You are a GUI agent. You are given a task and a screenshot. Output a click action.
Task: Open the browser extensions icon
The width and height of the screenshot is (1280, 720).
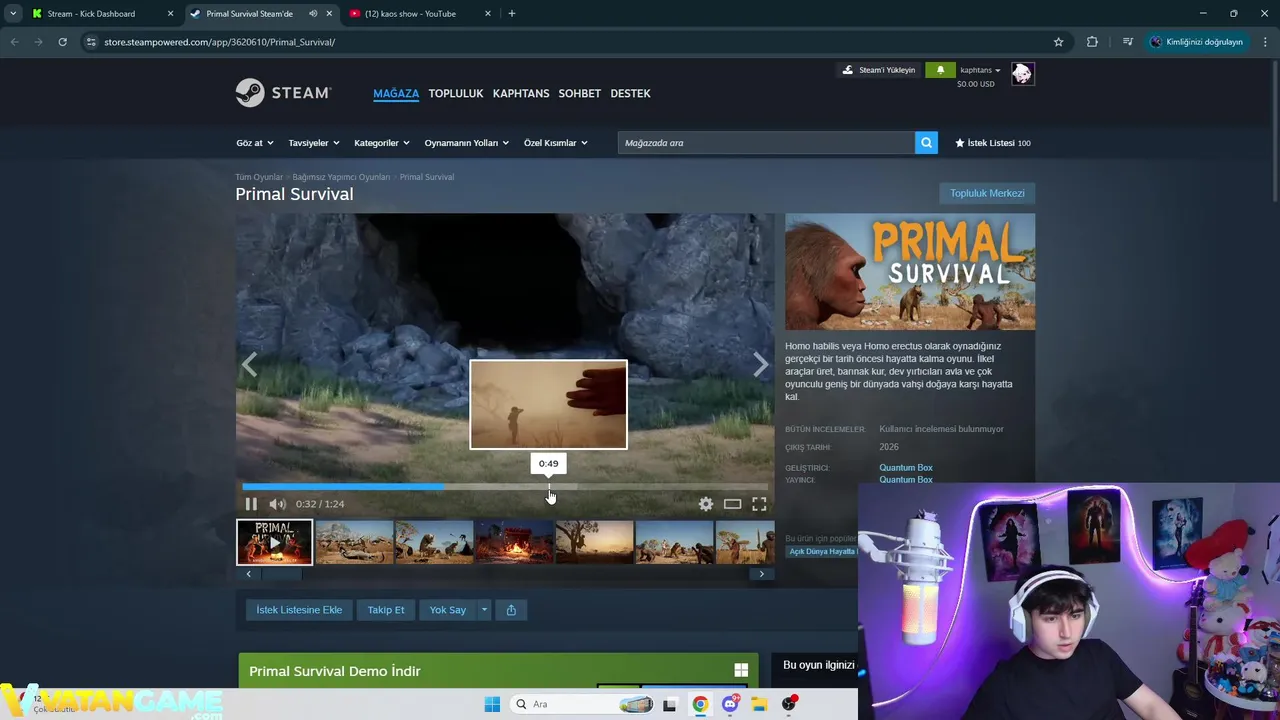[1092, 42]
